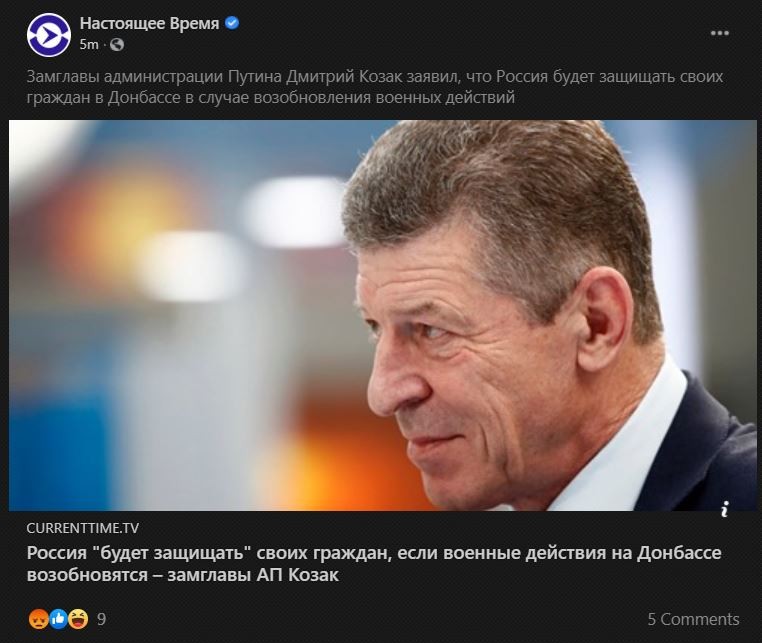Click the globe public-audience icon

[117, 44]
